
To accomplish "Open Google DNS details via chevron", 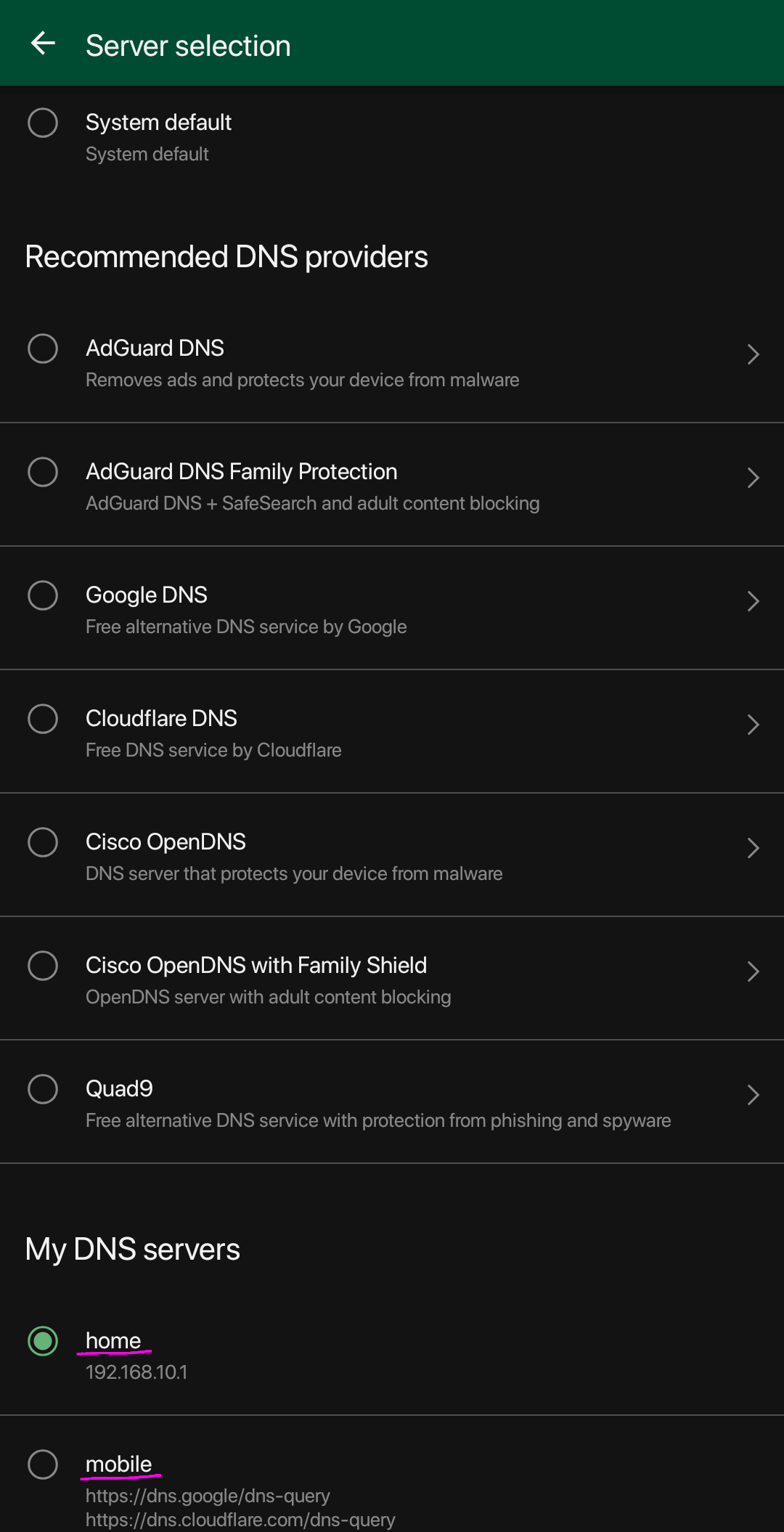I will coord(753,601).
